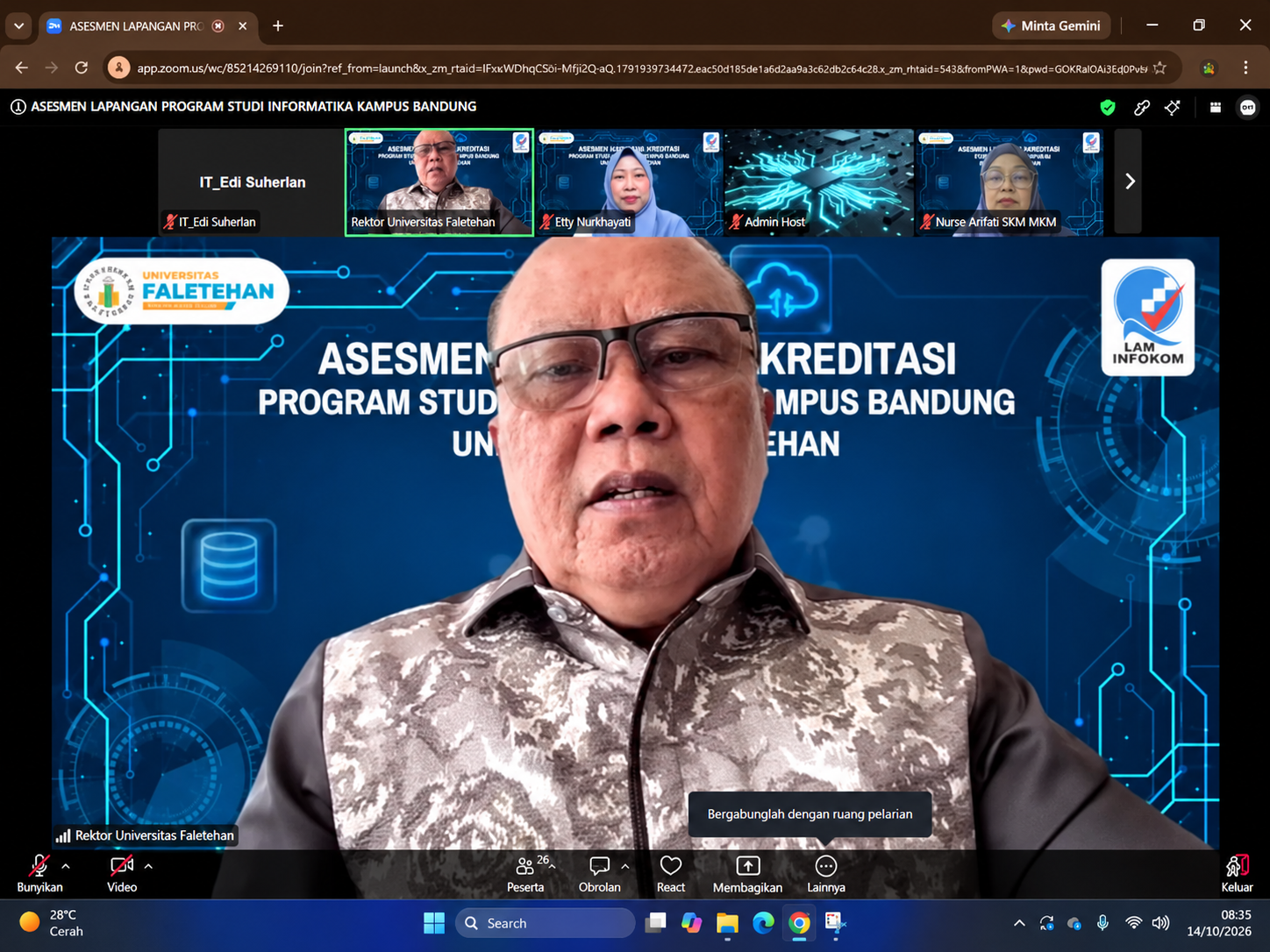Click the green encryption shield icon
The width and height of the screenshot is (1270, 952).
pyautogui.click(x=1108, y=107)
